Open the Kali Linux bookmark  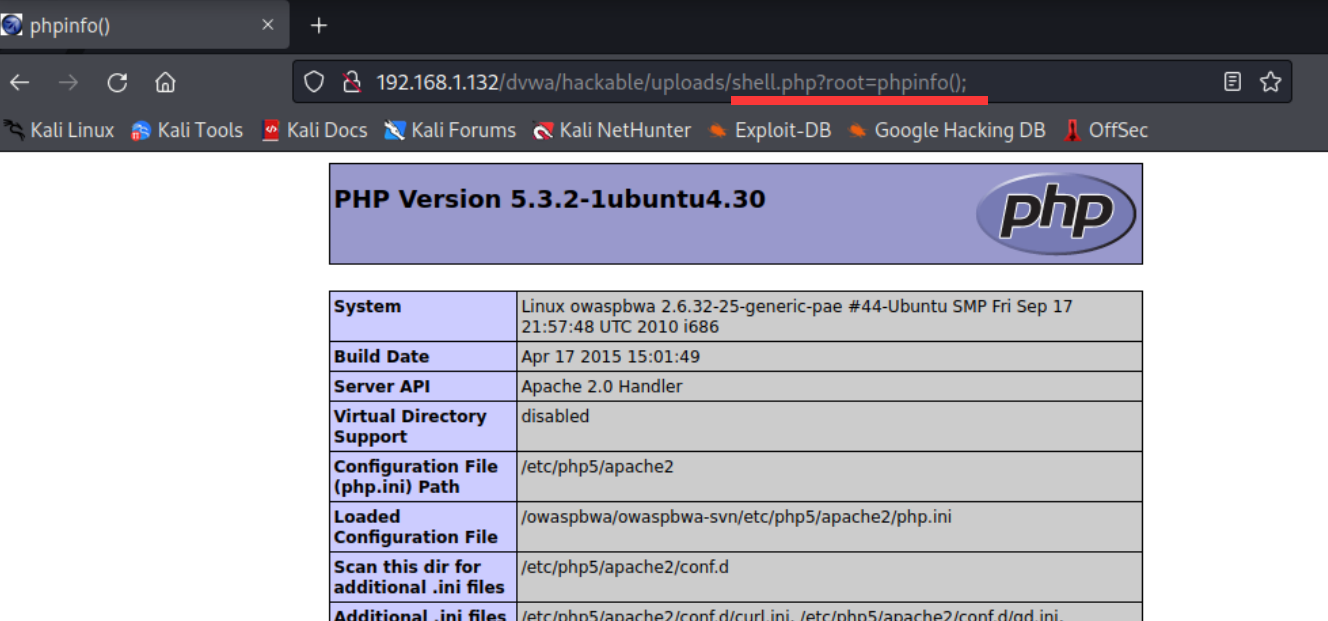click(x=59, y=130)
